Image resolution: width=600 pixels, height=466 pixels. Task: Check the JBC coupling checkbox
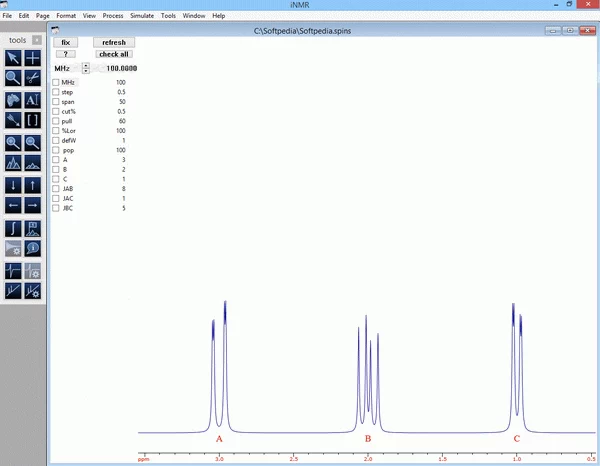(56, 208)
